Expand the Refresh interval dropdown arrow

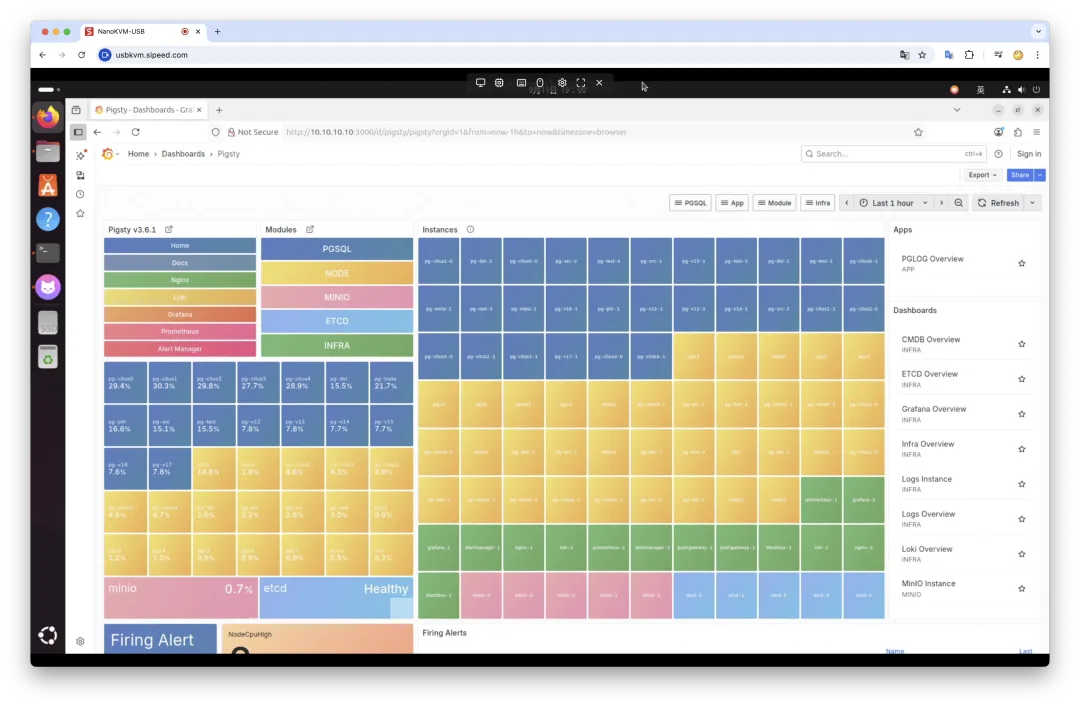(x=1032, y=203)
